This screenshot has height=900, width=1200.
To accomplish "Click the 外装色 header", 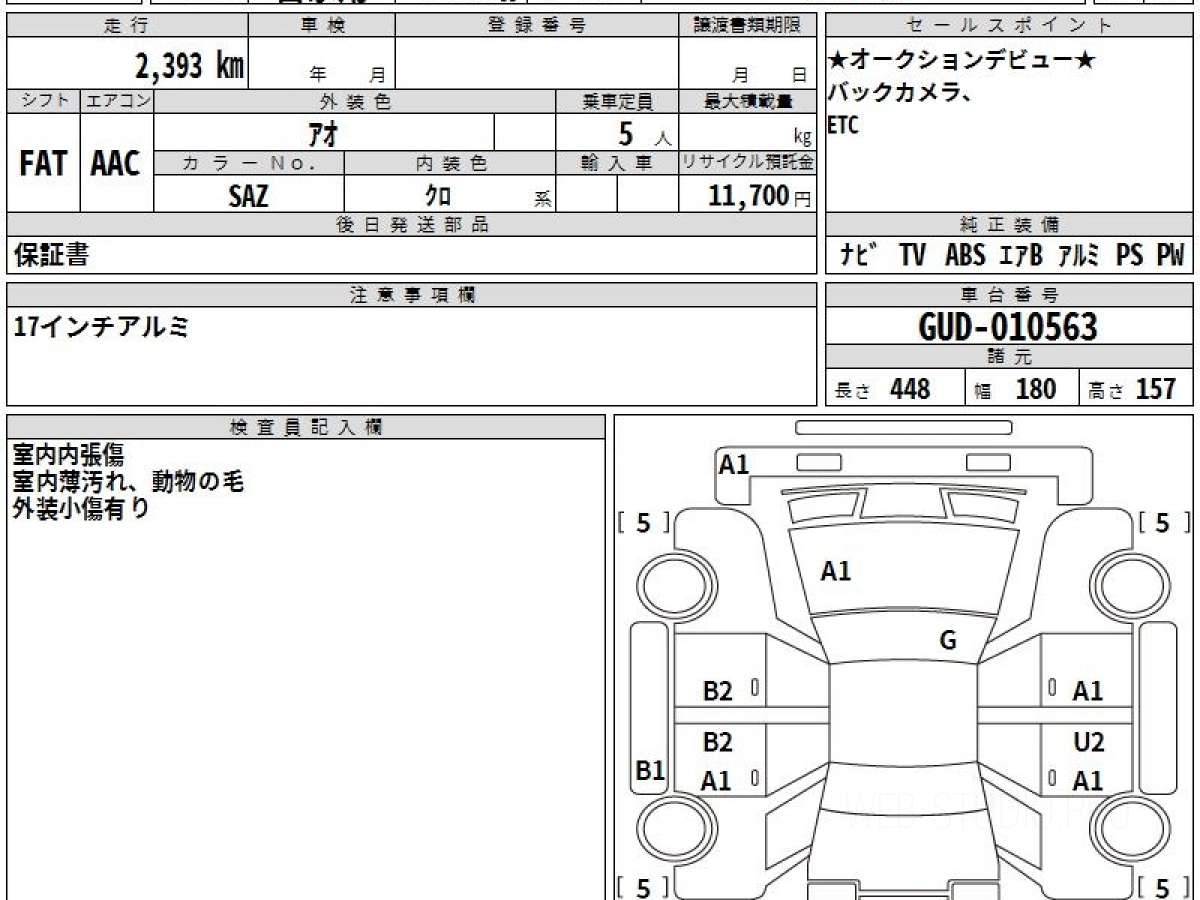I will (x=355, y=101).
